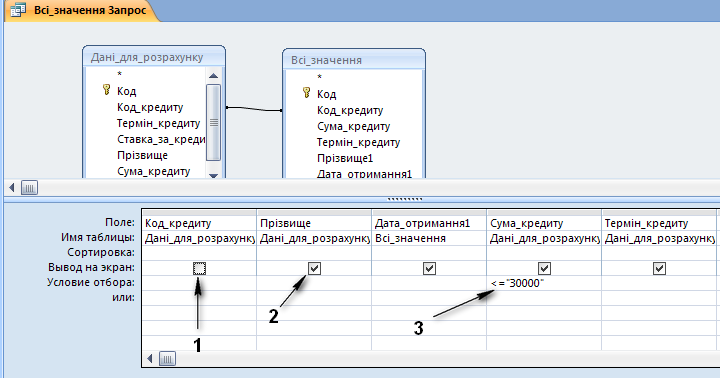Click the scrollbar thumb in Дані_для_розрахунку list
720x378 pixels.
214,122
